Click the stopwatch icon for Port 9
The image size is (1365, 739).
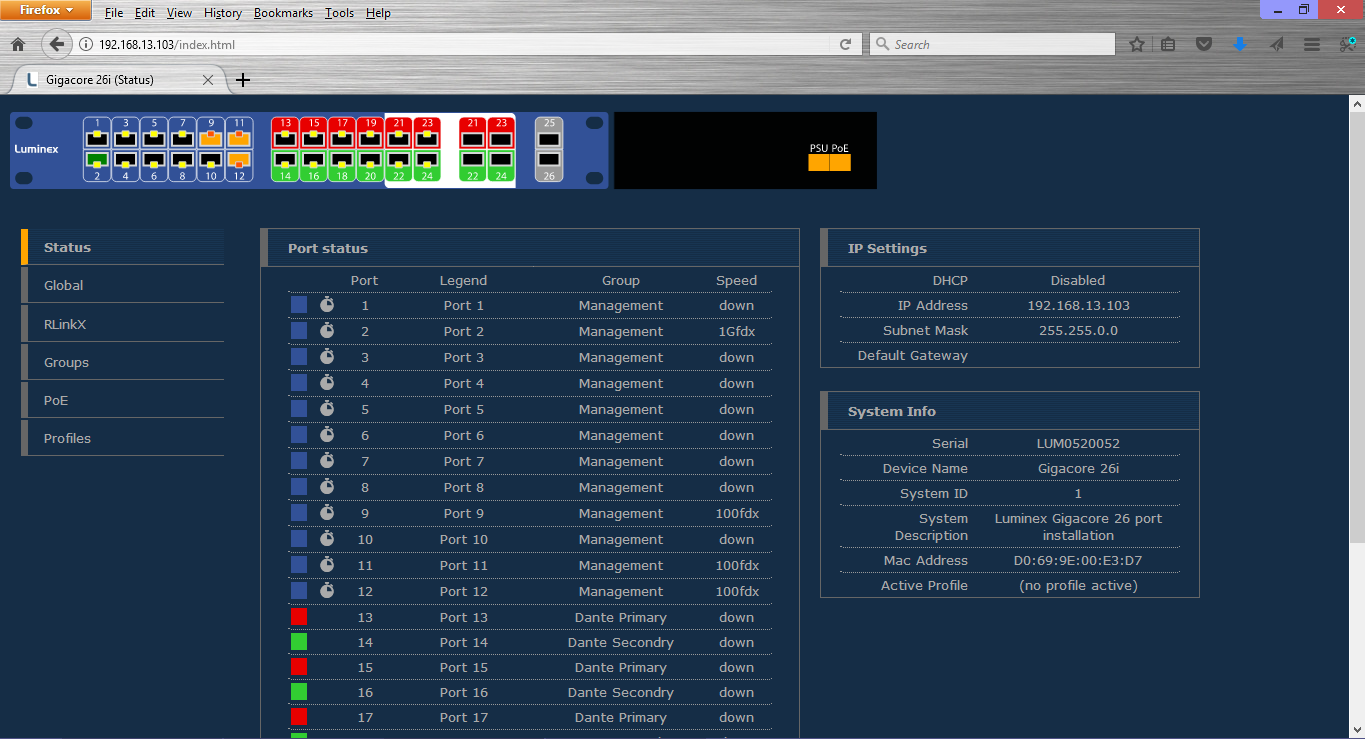327,512
